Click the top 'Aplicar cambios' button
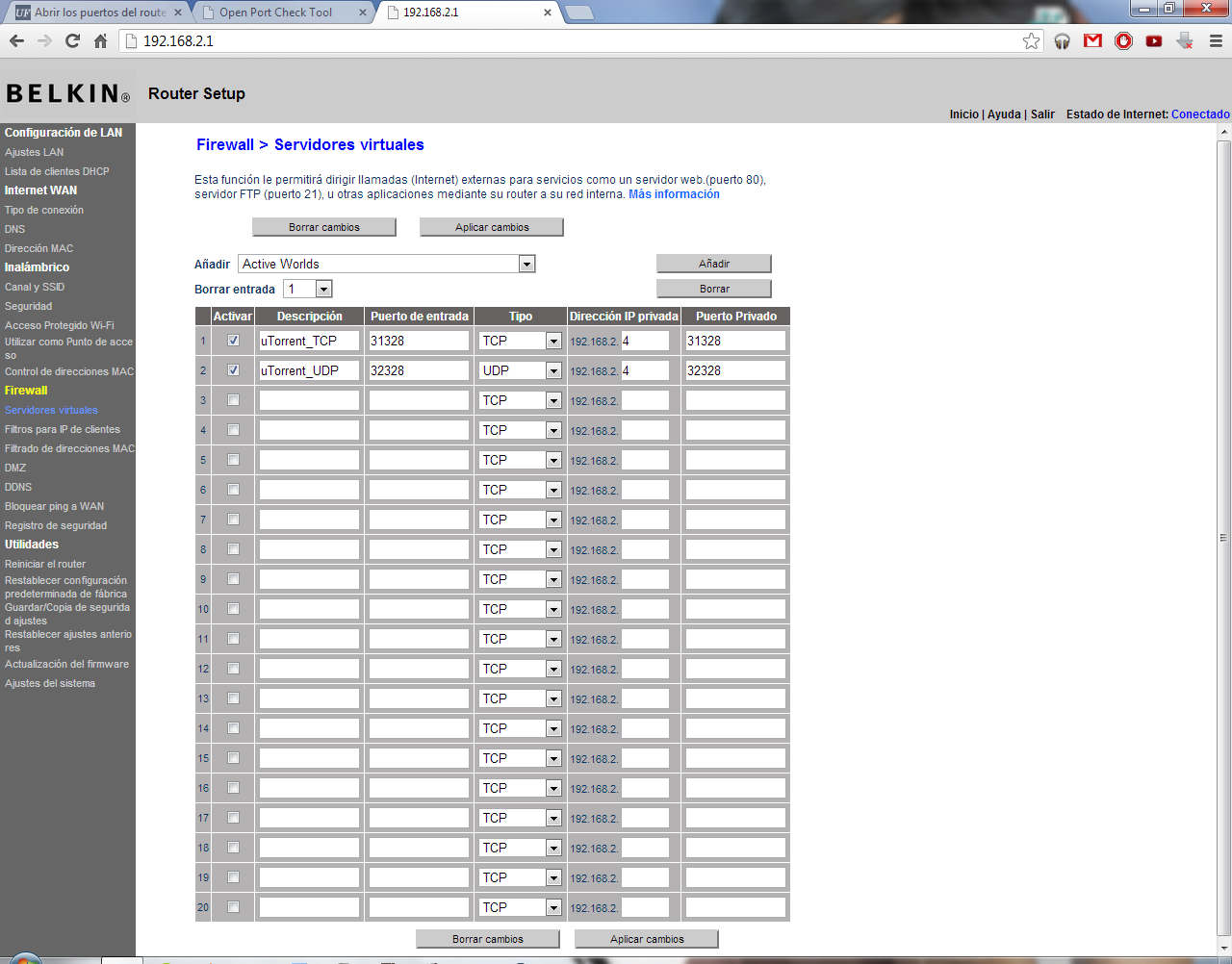The height and width of the screenshot is (964, 1232). [x=492, y=227]
